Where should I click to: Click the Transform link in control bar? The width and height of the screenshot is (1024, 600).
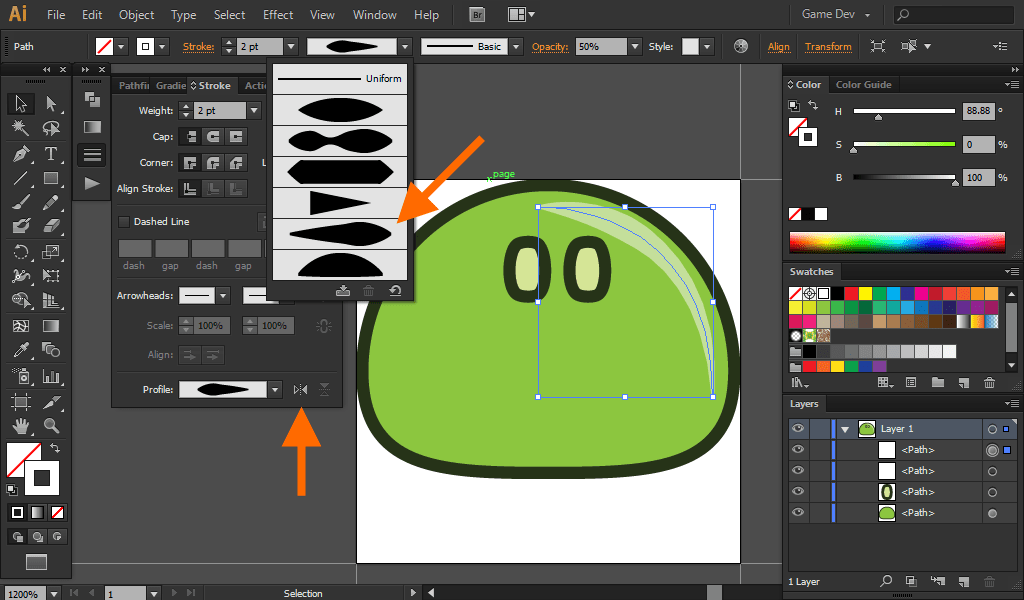828,47
